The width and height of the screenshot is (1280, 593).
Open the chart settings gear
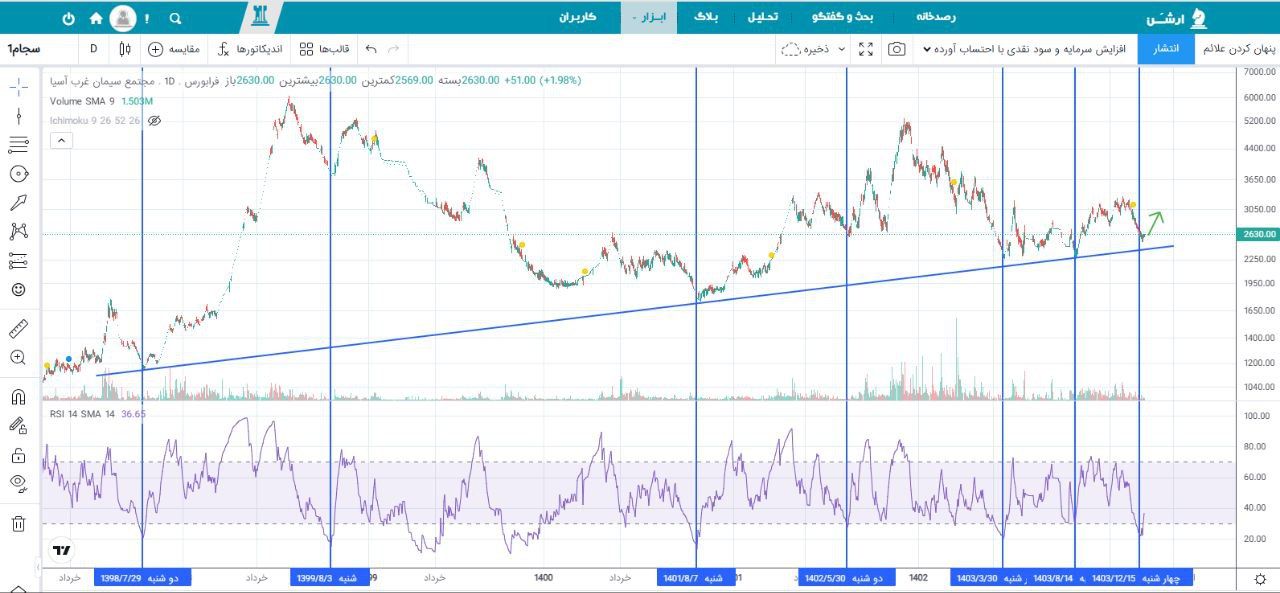click(x=1260, y=579)
